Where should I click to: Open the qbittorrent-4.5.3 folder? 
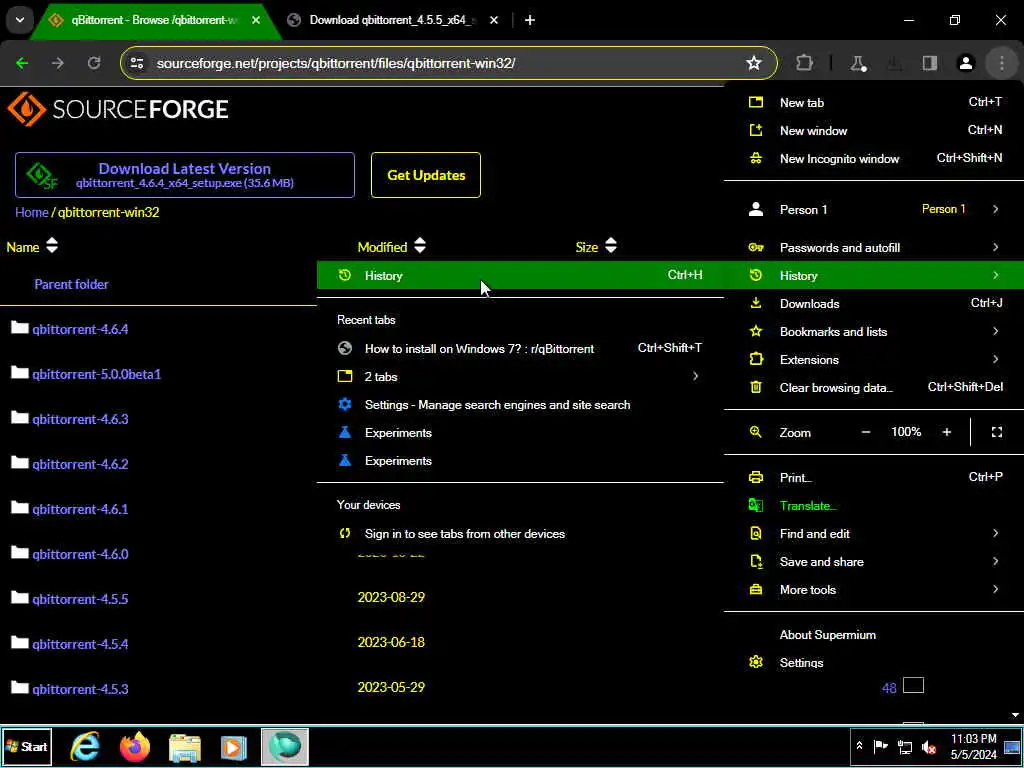click(x=80, y=689)
